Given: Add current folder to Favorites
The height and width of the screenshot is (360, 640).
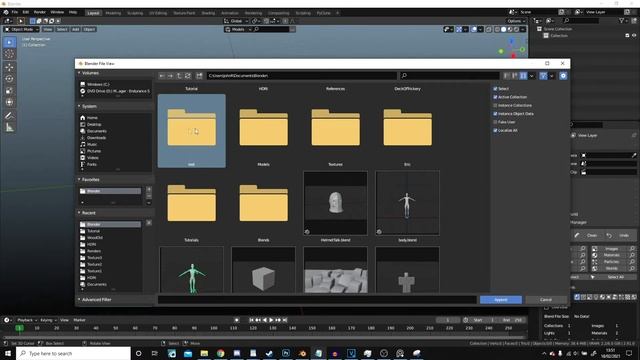Looking at the screenshot, I should [x=149, y=189].
